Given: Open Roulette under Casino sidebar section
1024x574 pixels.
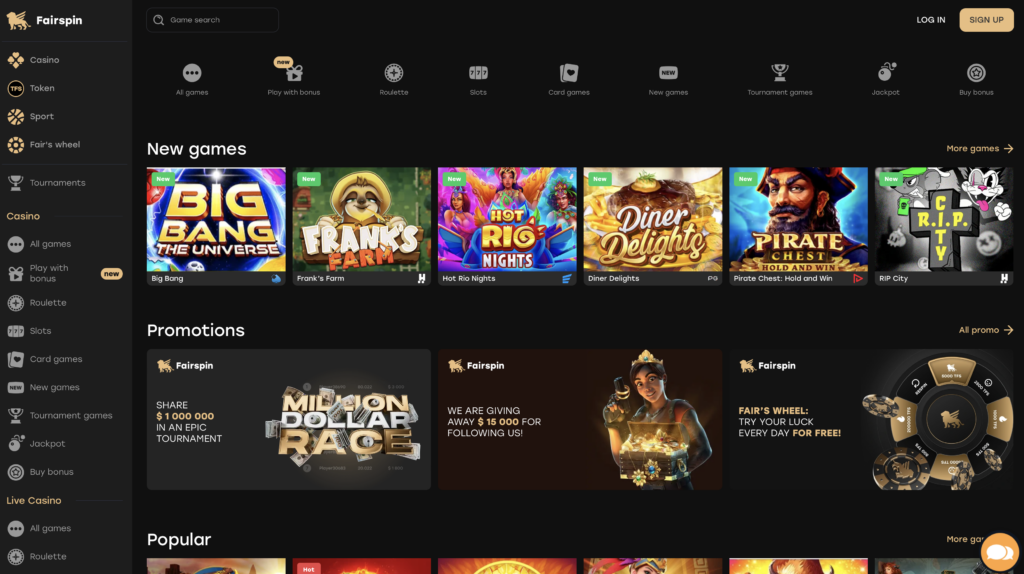Looking at the screenshot, I should (x=37, y=303).
